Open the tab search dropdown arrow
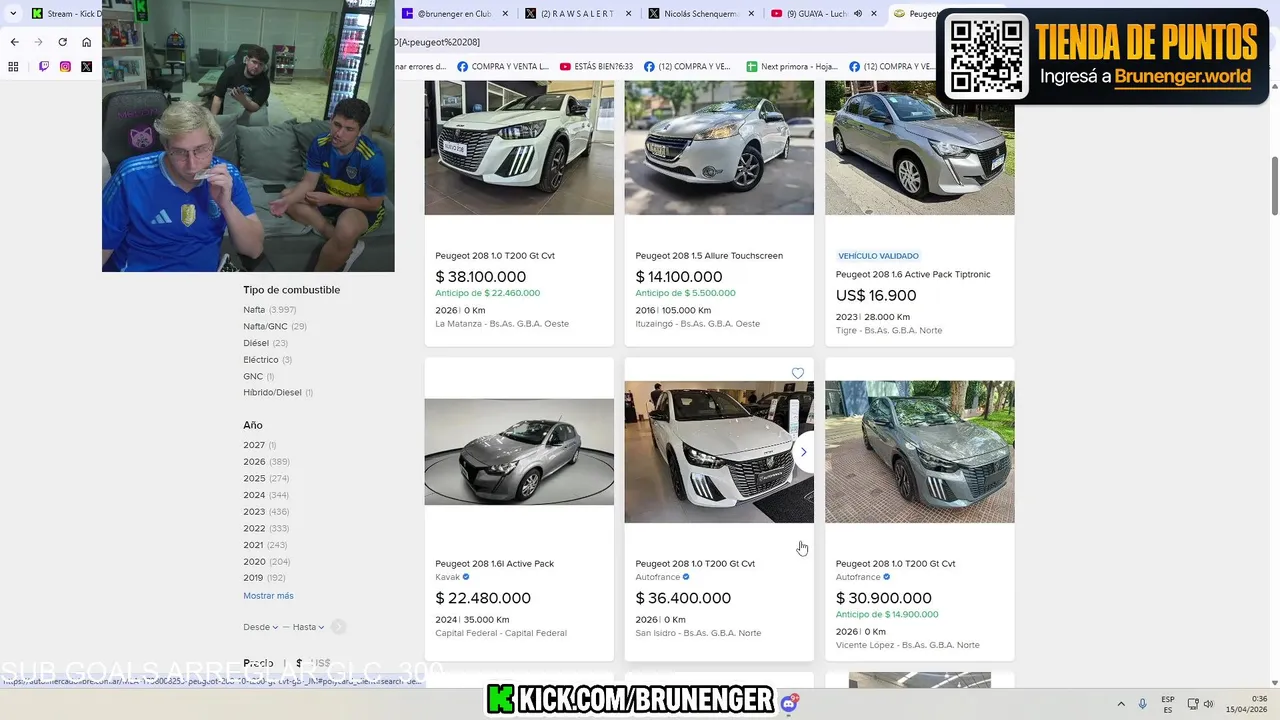Viewport: 1280px width, 720px height. coord(13,13)
